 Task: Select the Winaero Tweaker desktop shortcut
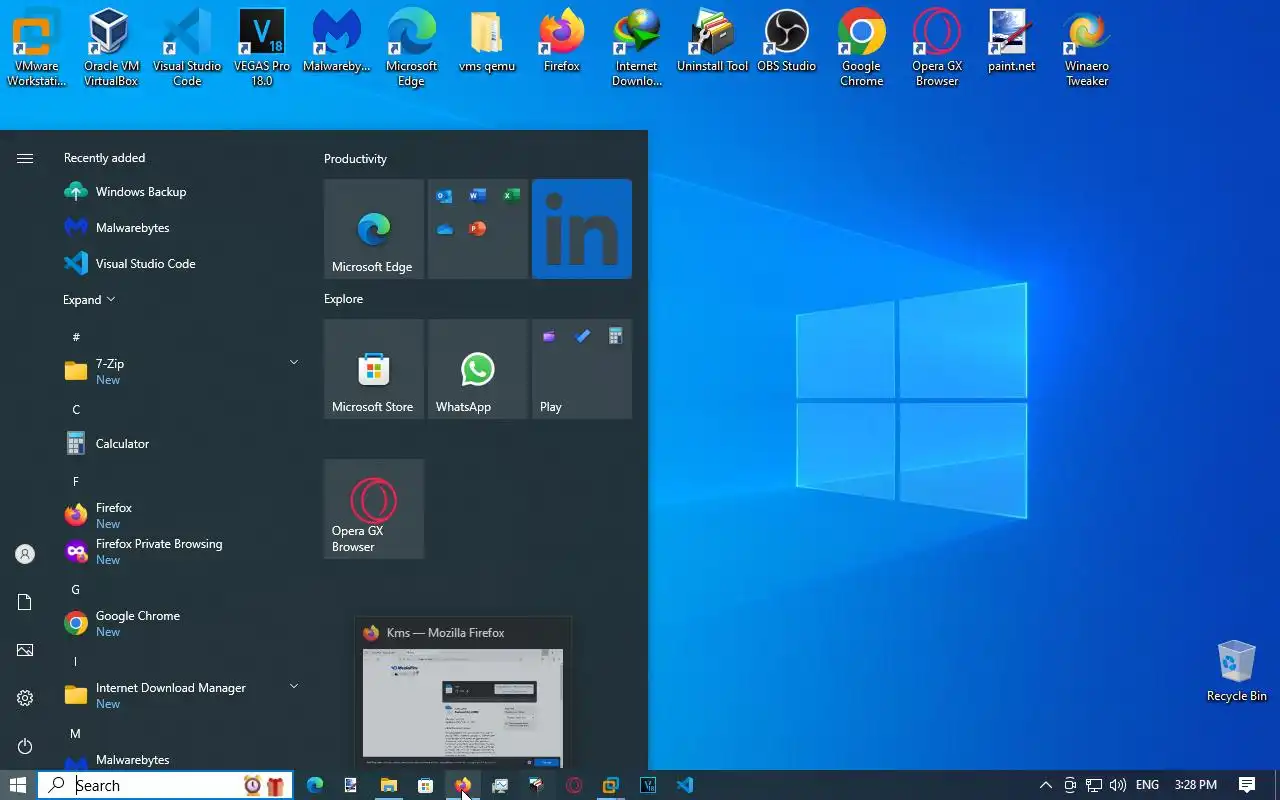coord(1087,47)
